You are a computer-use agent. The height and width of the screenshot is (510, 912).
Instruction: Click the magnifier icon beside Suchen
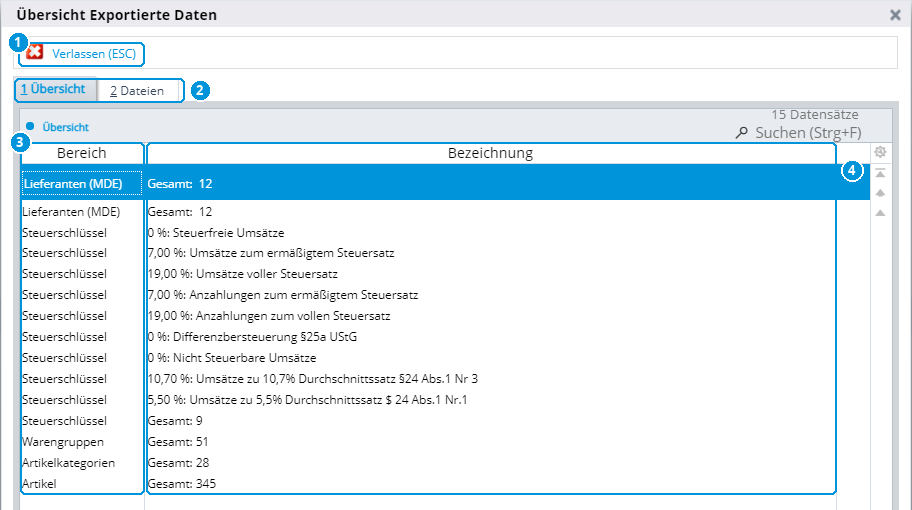[742, 133]
